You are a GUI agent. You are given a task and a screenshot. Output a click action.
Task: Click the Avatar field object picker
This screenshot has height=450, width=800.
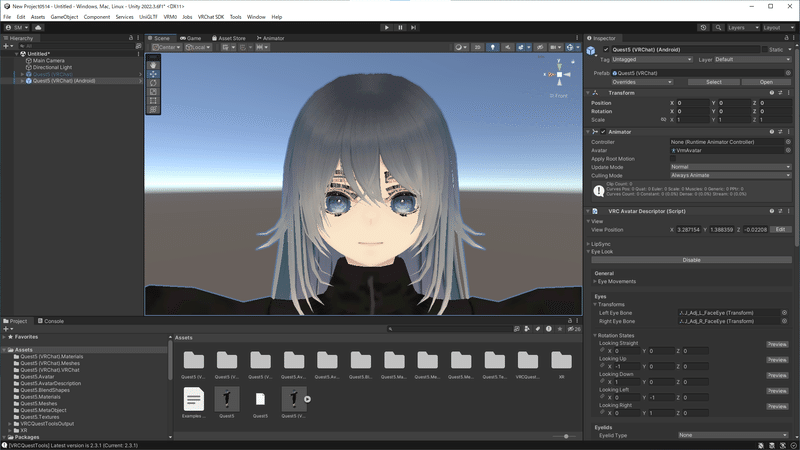788,151
